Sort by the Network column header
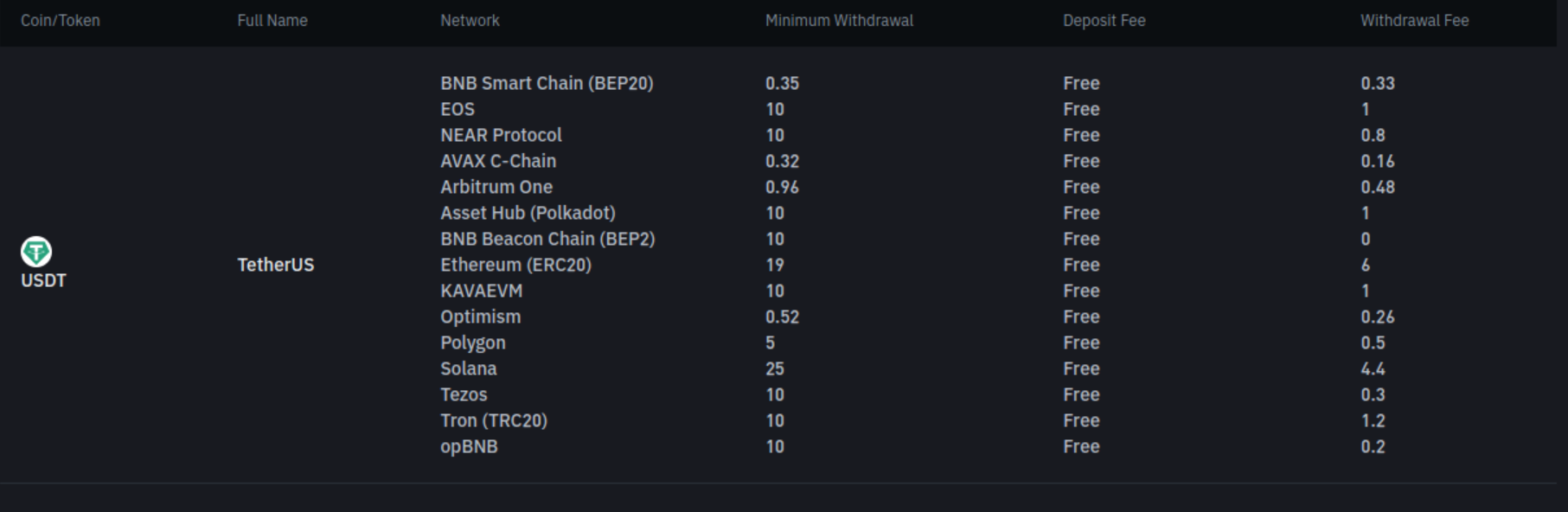1568x512 pixels. [470, 20]
